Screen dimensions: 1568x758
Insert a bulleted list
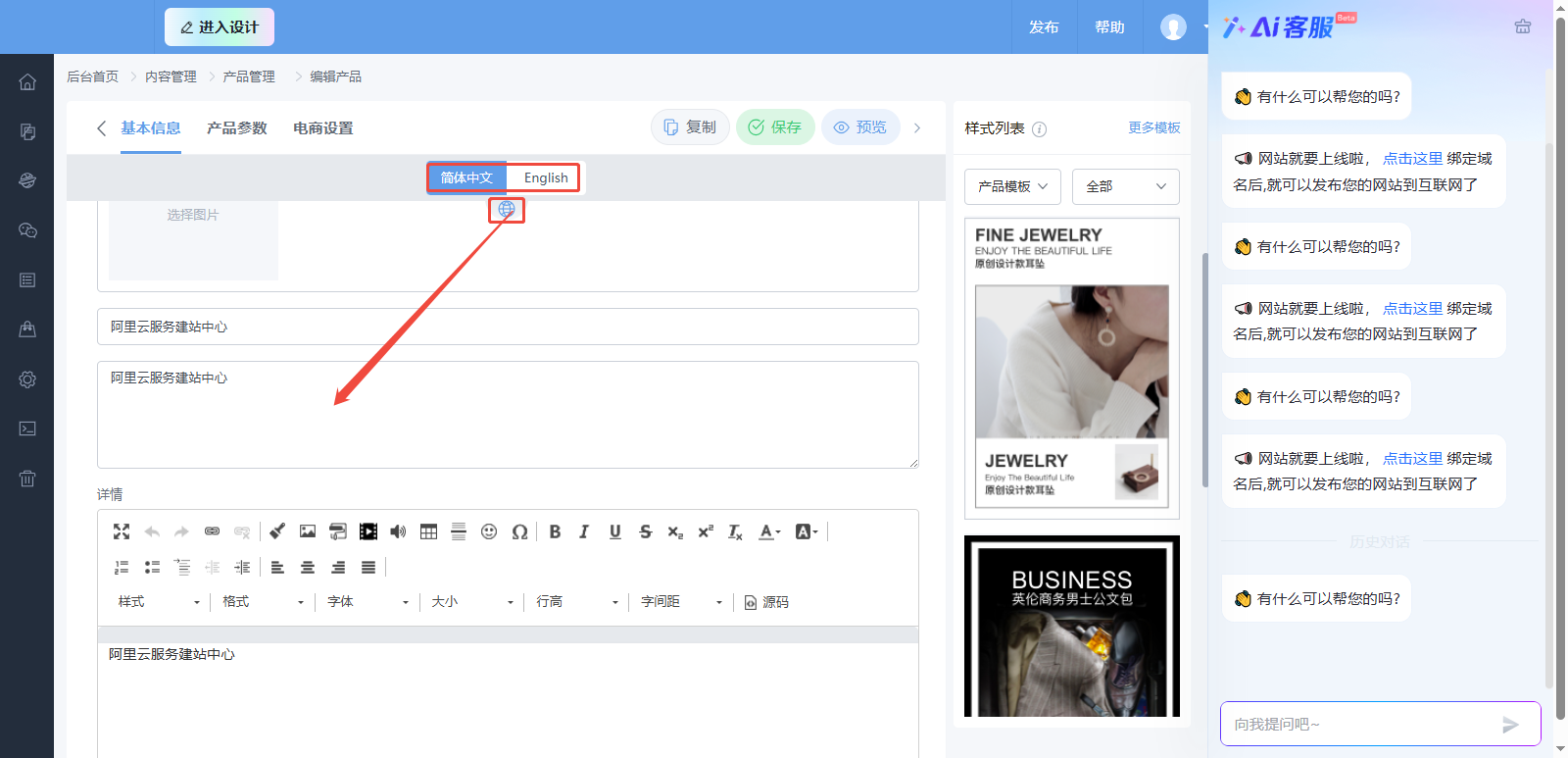(x=152, y=567)
